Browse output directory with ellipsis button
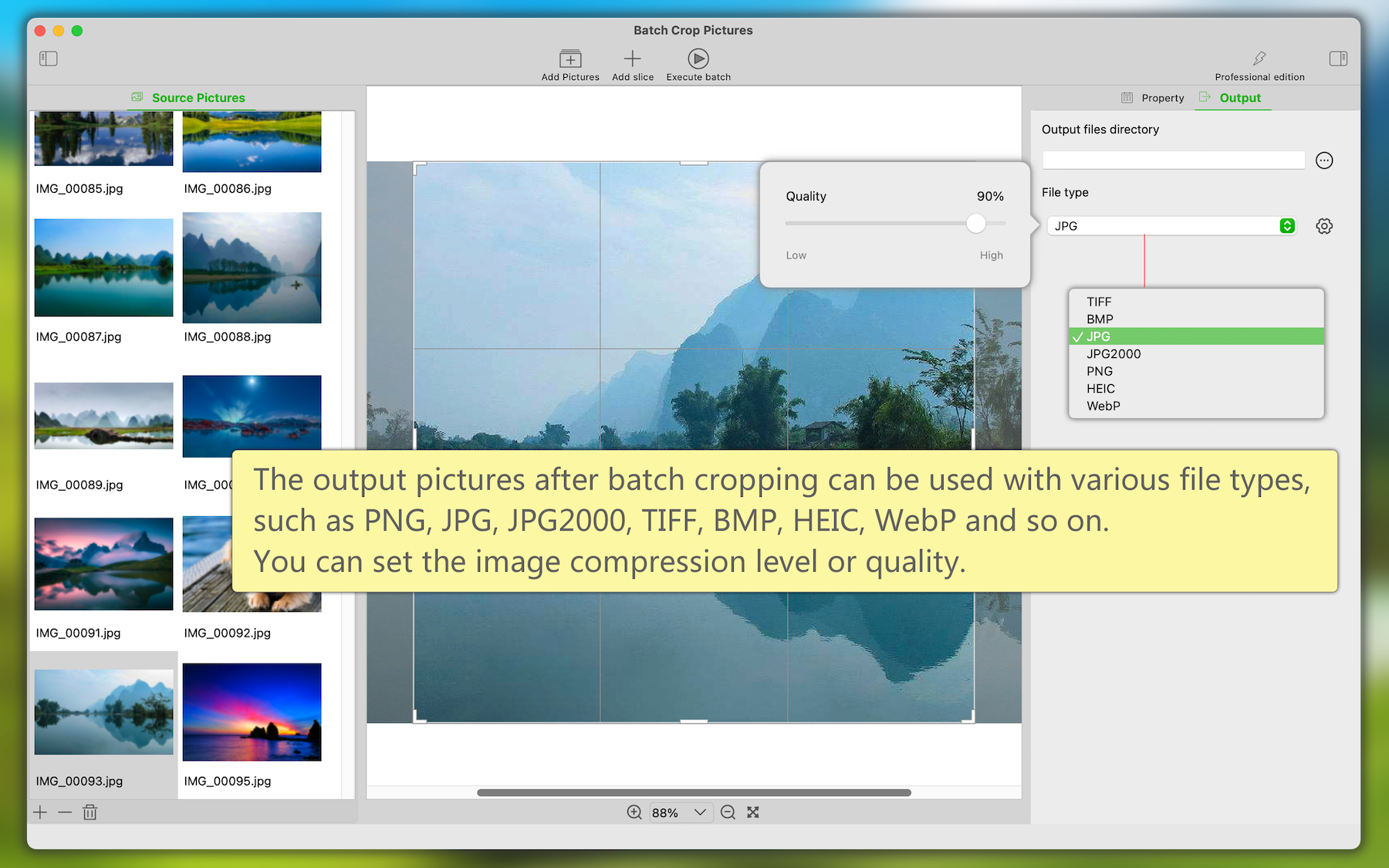Screen dimensions: 1389x868 pos(1324,160)
